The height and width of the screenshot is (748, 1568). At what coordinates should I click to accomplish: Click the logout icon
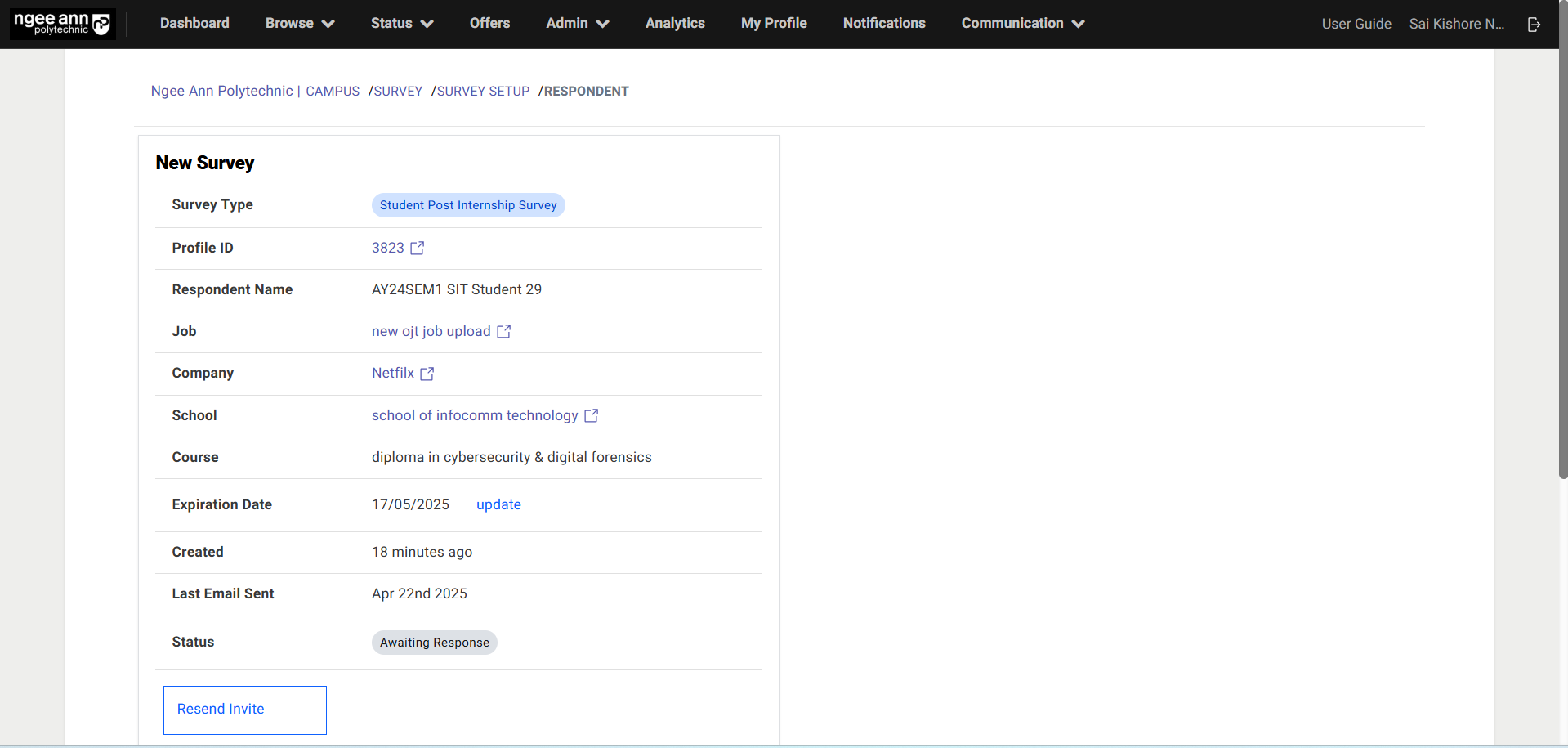click(1534, 25)
